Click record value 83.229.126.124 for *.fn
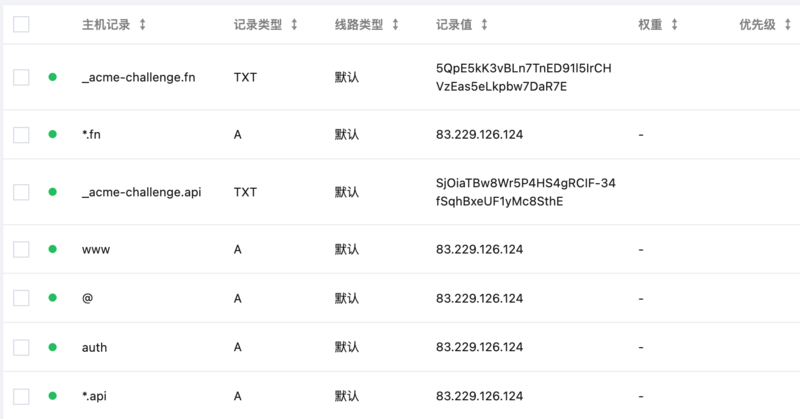This screenshot has height=419, width=800. pyautogui.click(x=480, y=134)
